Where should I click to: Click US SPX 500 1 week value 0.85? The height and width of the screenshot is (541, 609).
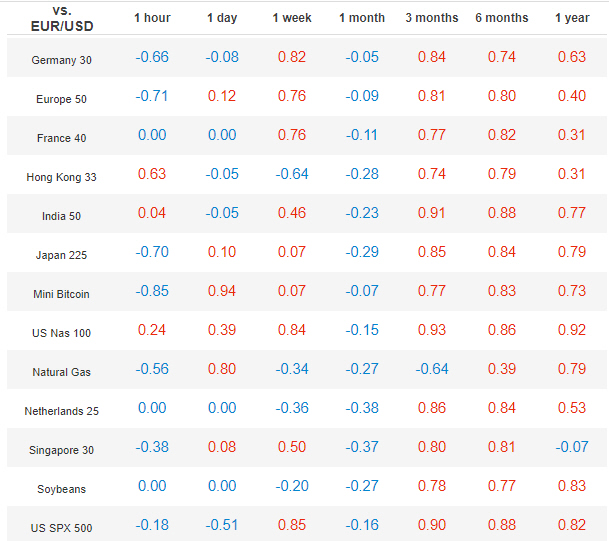coord(292,525)
